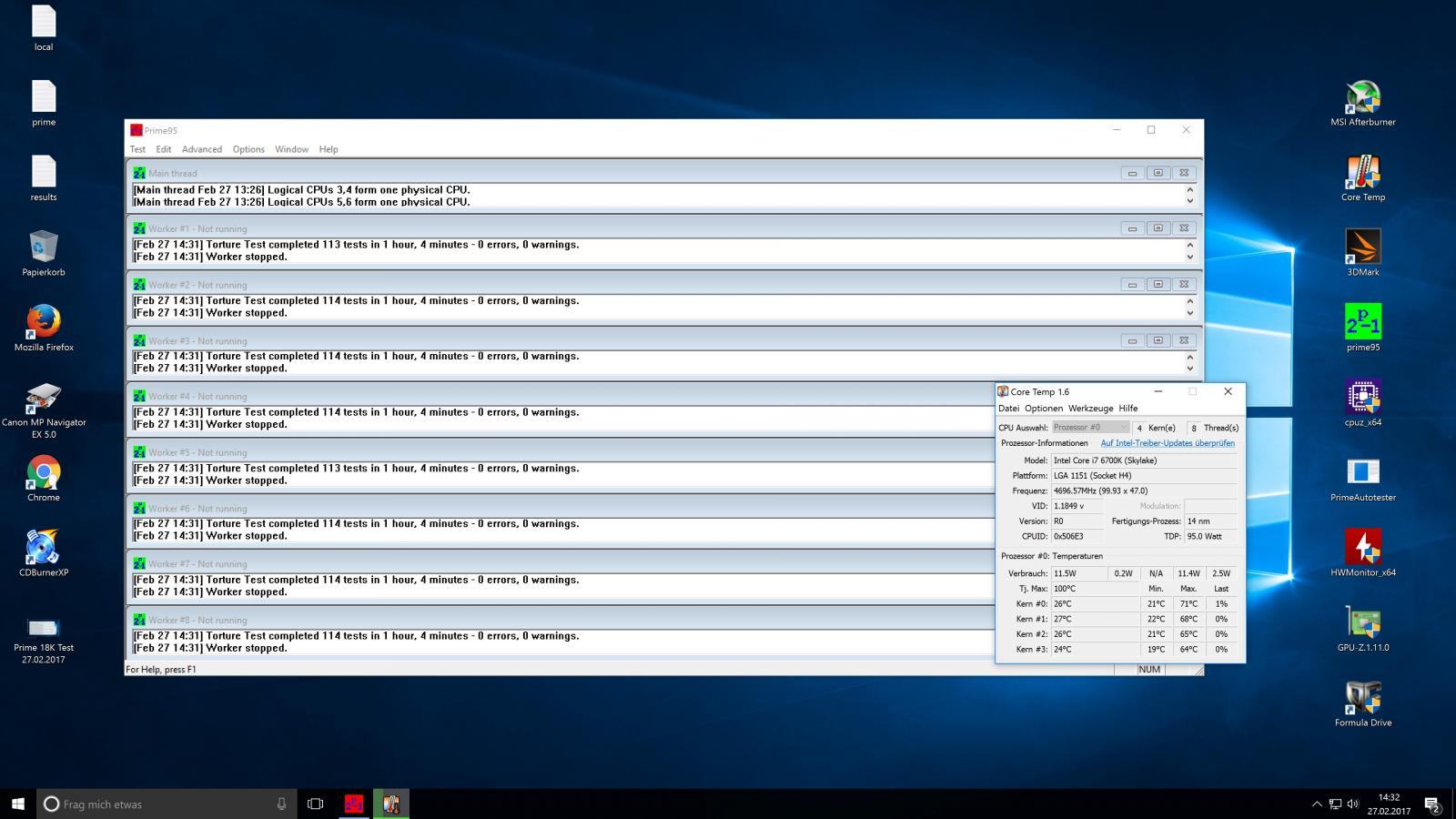This screenshot has height=819, width=1456.
Task: Click the Core Temp taskbar button
Action: tap(391, 804)
